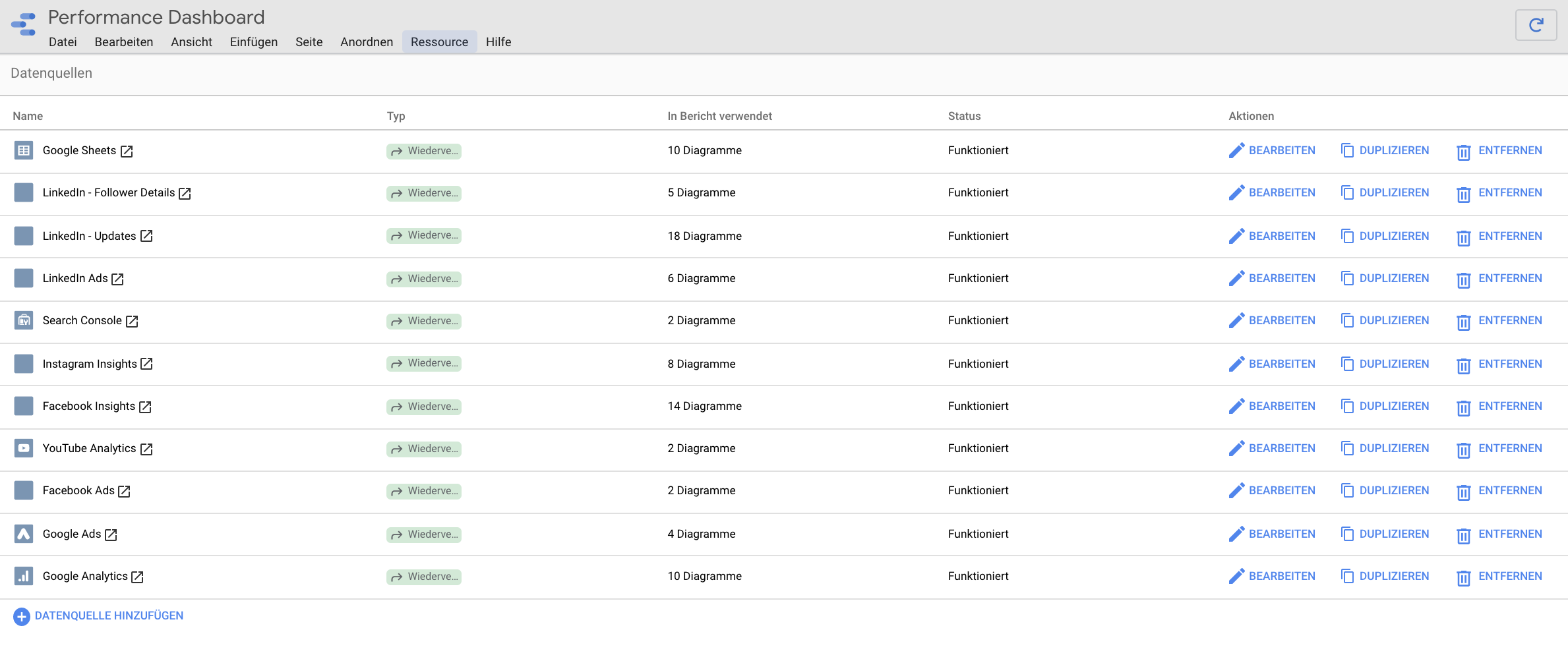Image resolution: width=1568 pixels, height=659 pixels.
Task: Open Instagram Insights external link icon
Action: pos(147,364)
